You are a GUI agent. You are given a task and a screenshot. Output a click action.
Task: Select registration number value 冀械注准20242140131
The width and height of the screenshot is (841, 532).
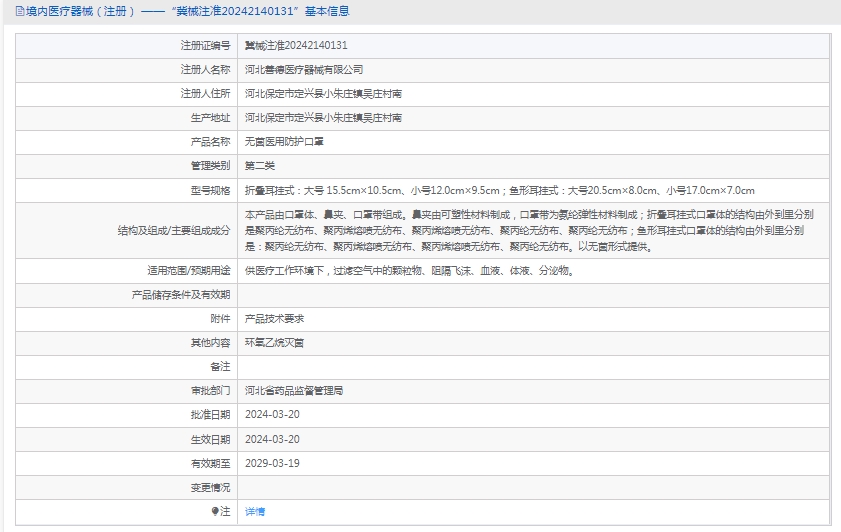296,46
